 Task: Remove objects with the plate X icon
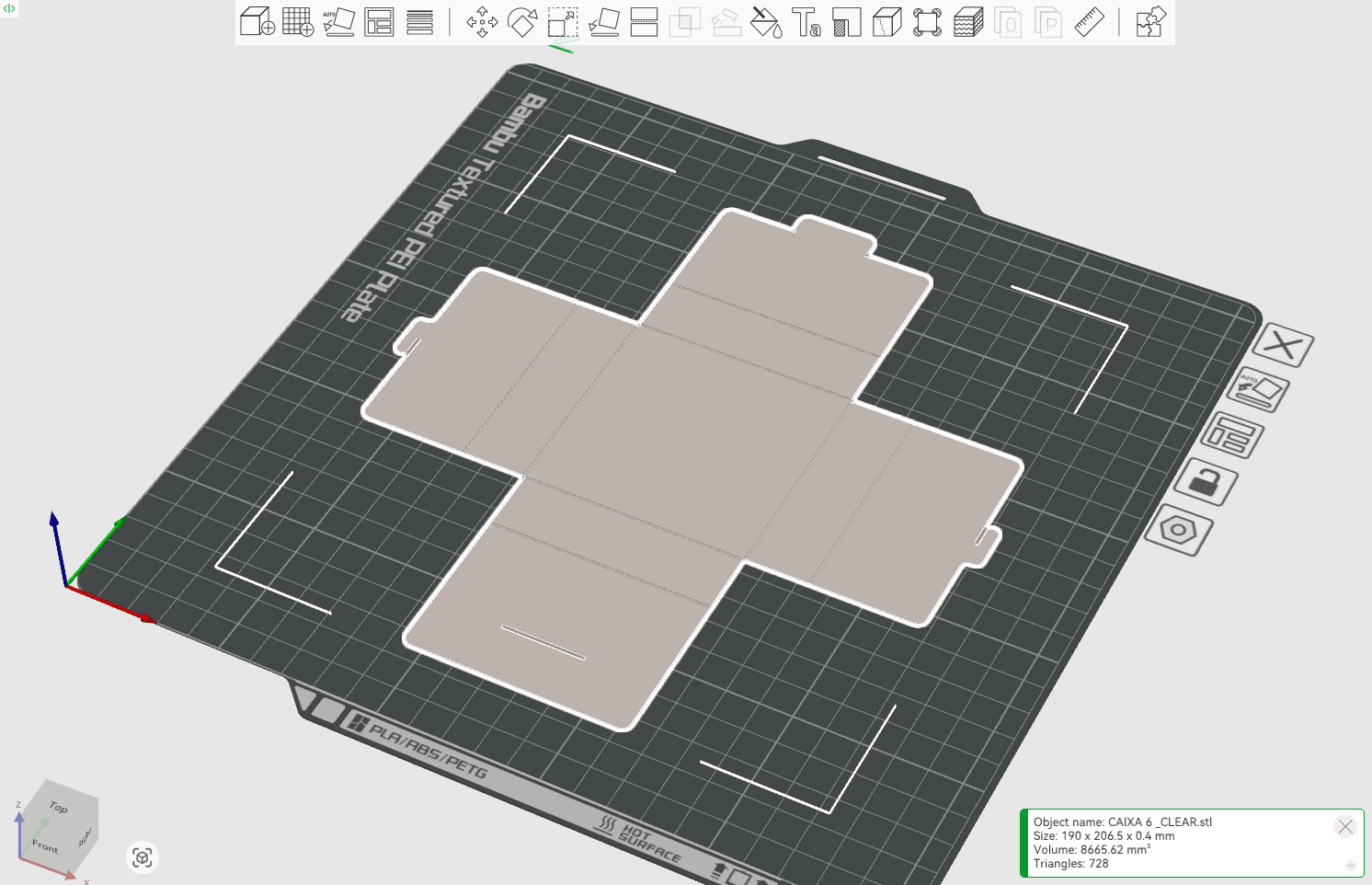coord(1283,346)
